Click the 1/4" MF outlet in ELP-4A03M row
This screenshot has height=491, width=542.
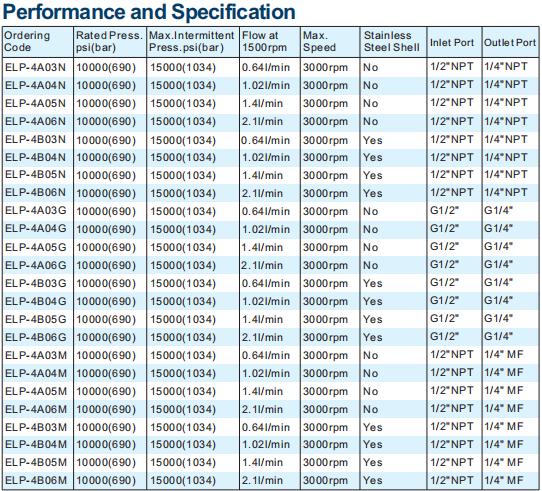pos(504,354)
